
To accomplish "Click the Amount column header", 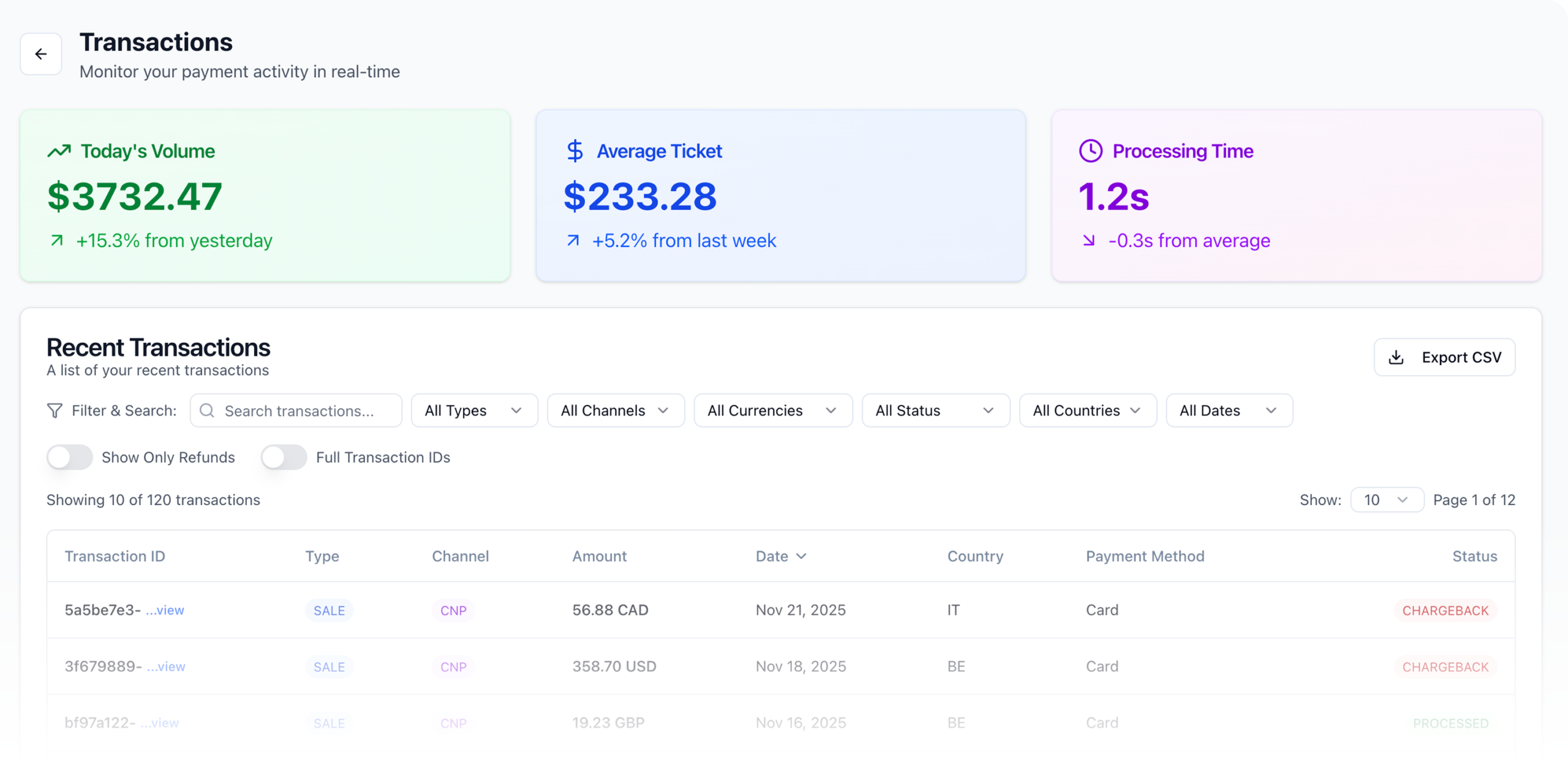I will (599, 556).
